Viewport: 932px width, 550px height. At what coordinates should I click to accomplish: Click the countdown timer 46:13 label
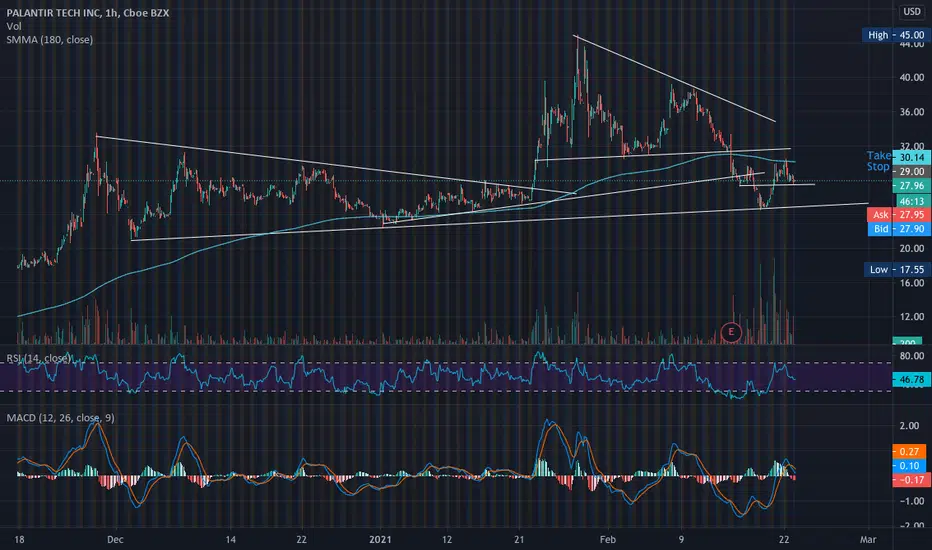[x=912, y=201]
